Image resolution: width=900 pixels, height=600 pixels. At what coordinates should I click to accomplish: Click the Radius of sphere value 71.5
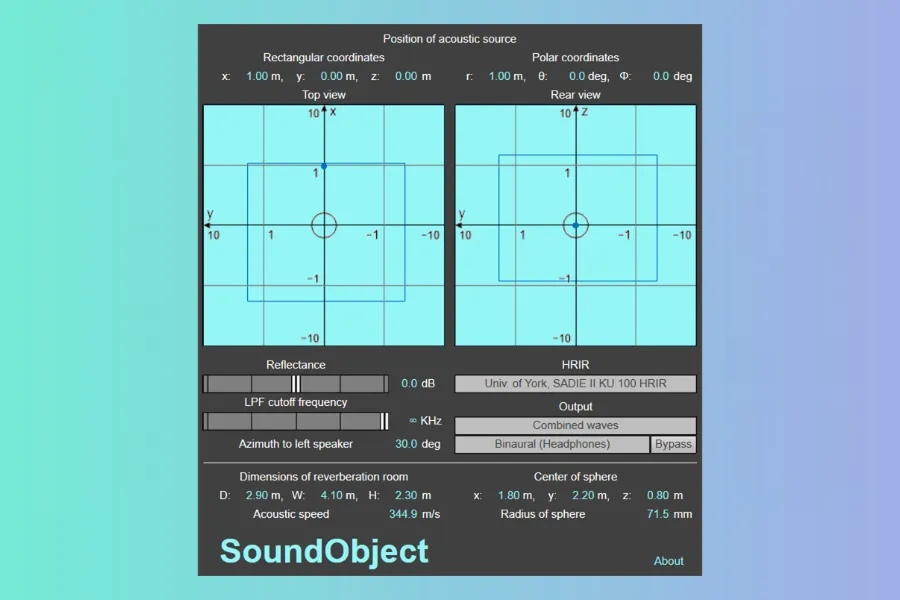click(657, 514)
